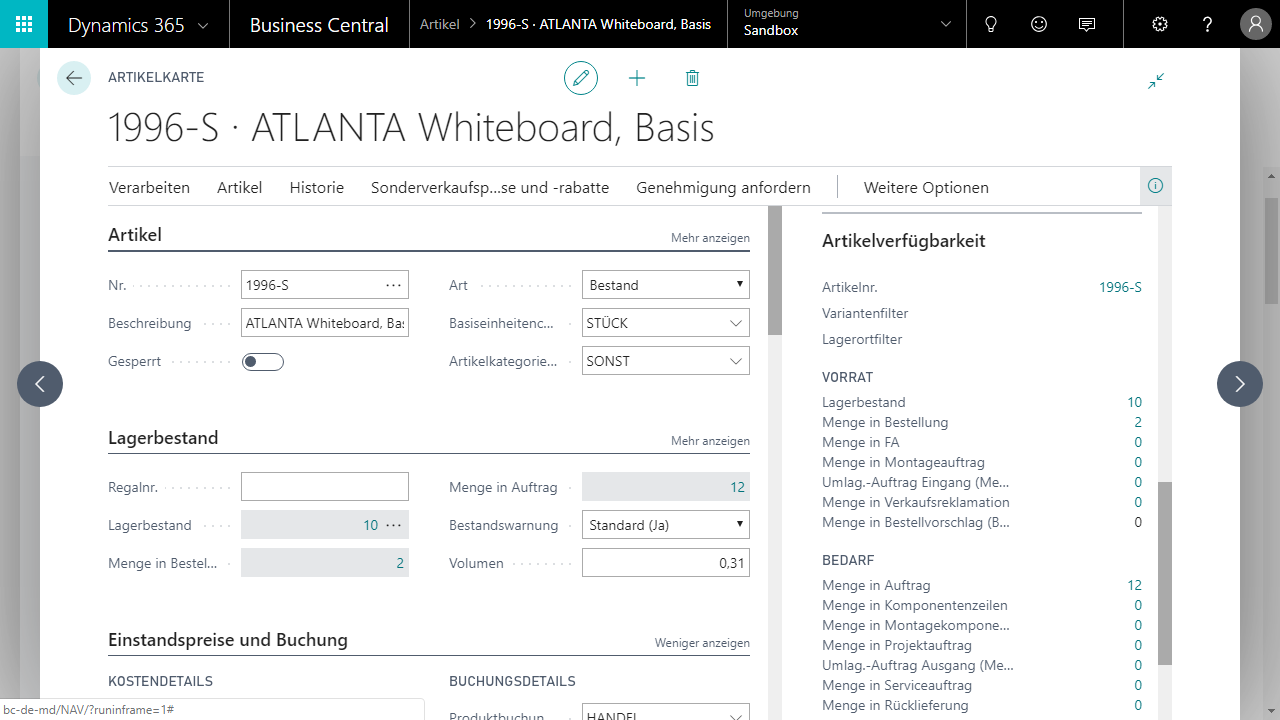1280x720 pixels.
Task: Open the help question mark icon
Action: point(1208,24)
